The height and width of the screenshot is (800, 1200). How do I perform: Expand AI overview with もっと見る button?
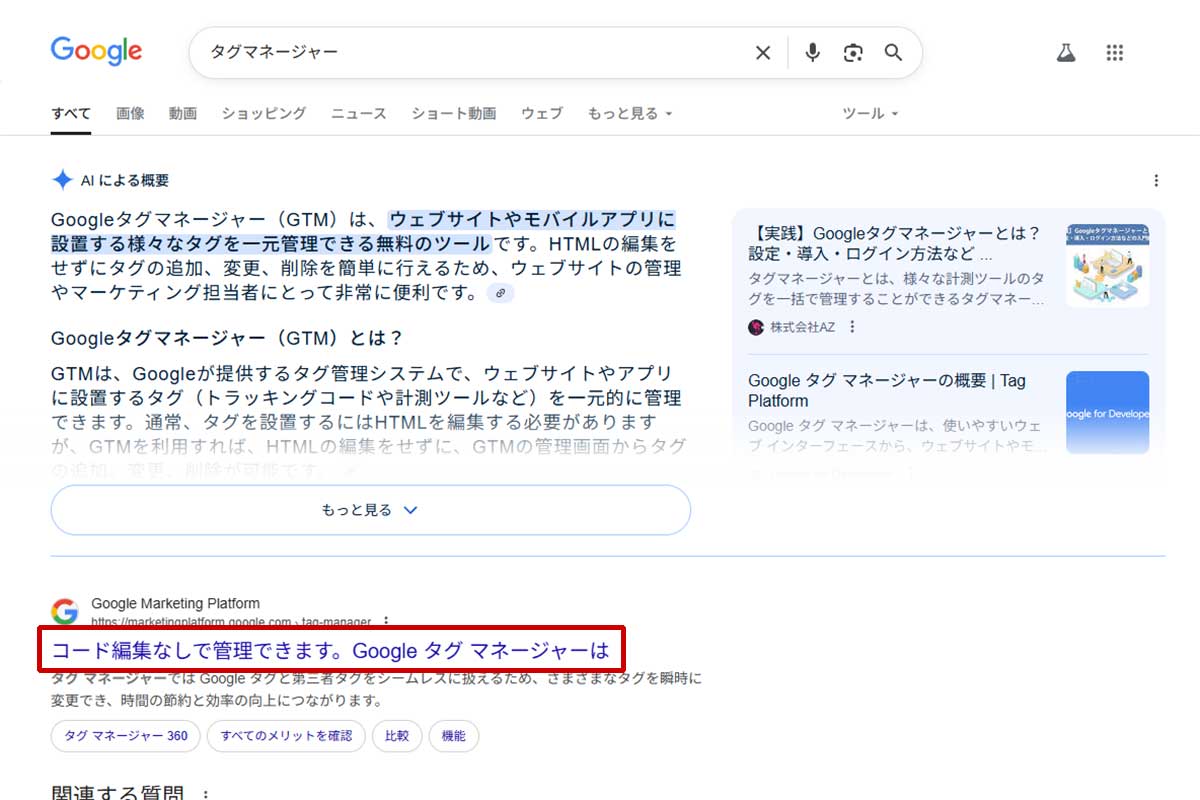point(371,510)
